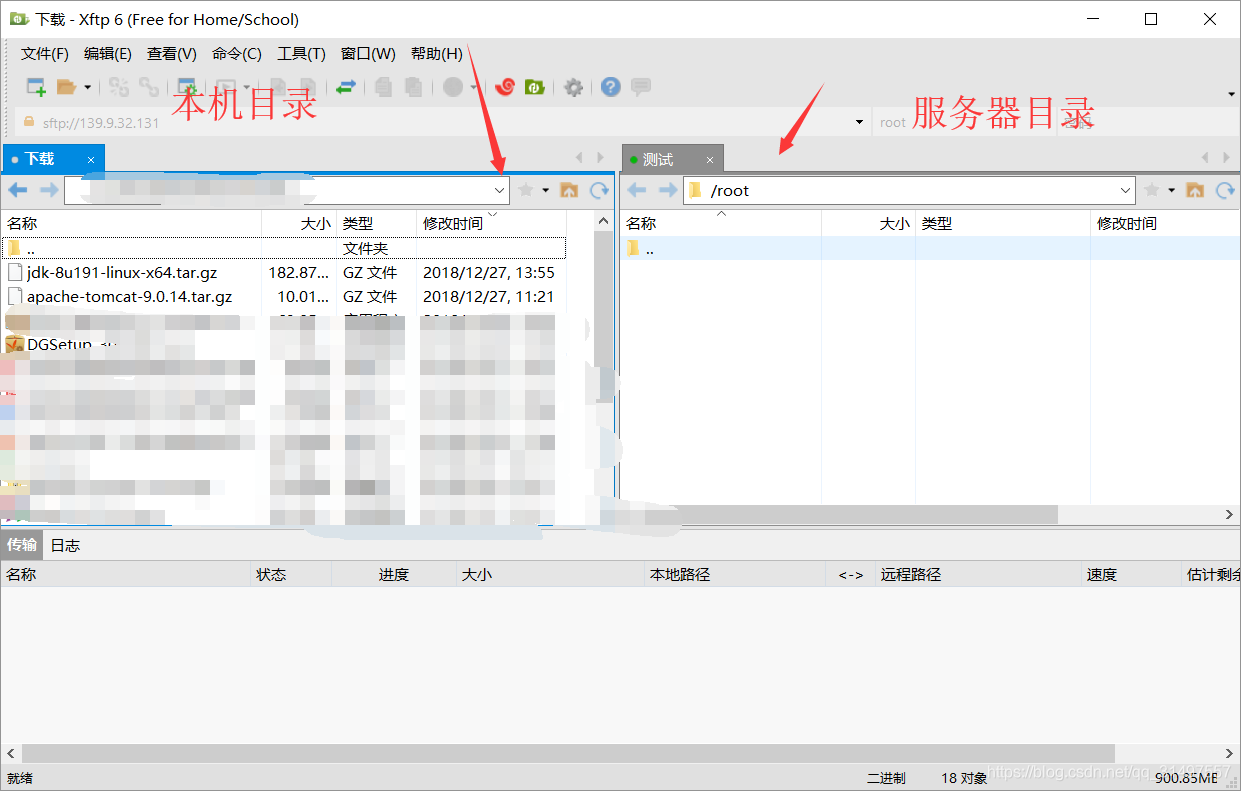
Task: Open local pane bookmark star
Action: point(526,190)
